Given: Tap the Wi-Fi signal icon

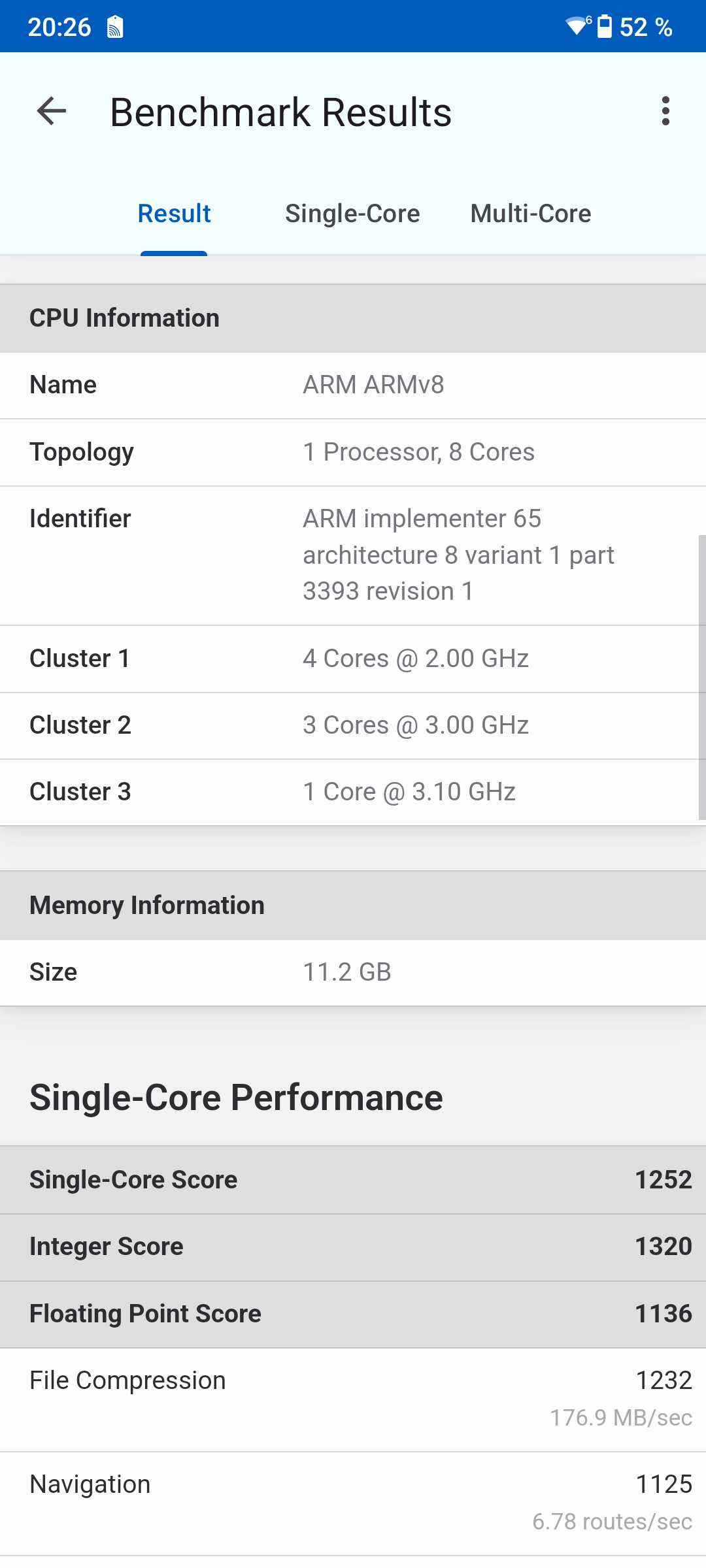Looking at the screenshot, I should (x=577, y=26).
